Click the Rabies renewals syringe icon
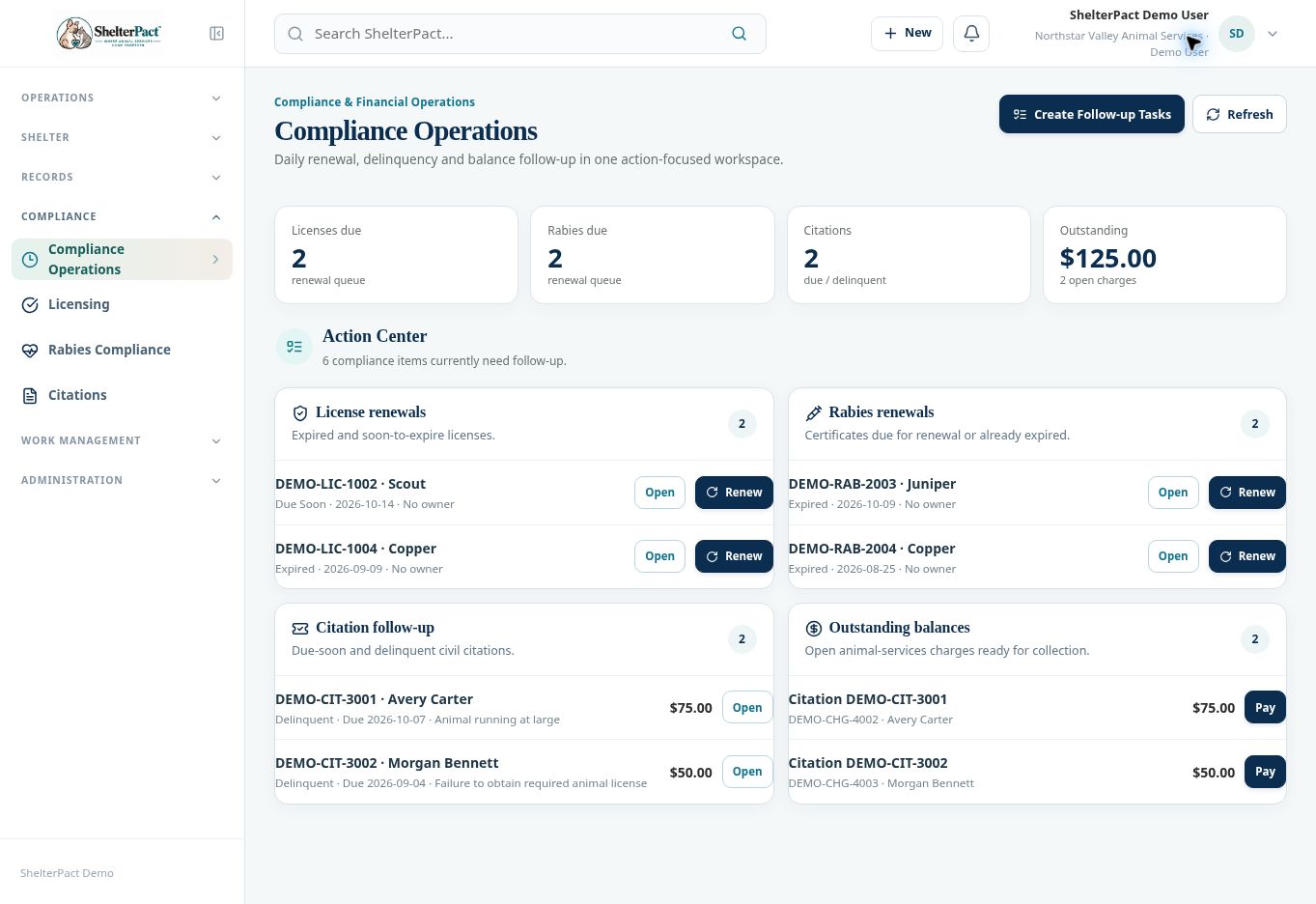Screen dimensions: 1316x904 813,413
